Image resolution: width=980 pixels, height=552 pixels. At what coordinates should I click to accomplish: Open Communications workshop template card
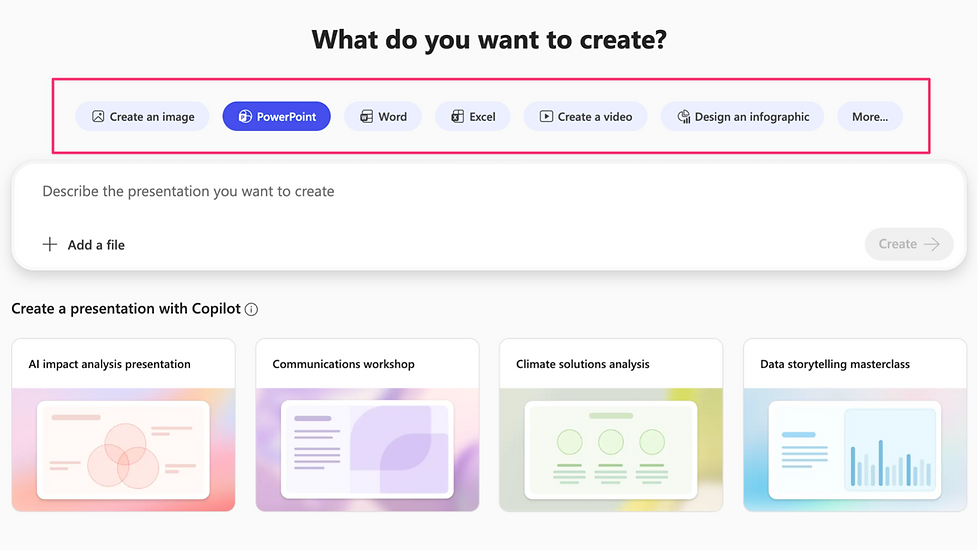[368, 425]
